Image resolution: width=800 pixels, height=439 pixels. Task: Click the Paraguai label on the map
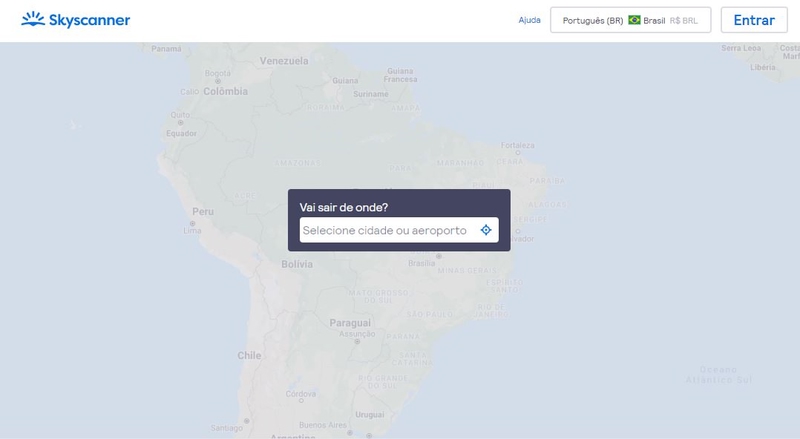point(350,322)
